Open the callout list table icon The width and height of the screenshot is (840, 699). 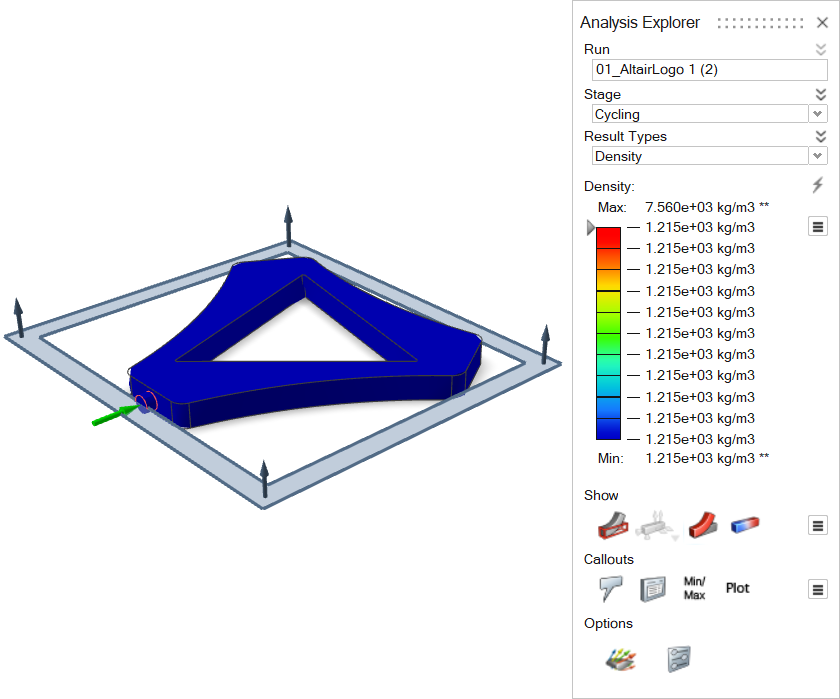coord(653,589)
